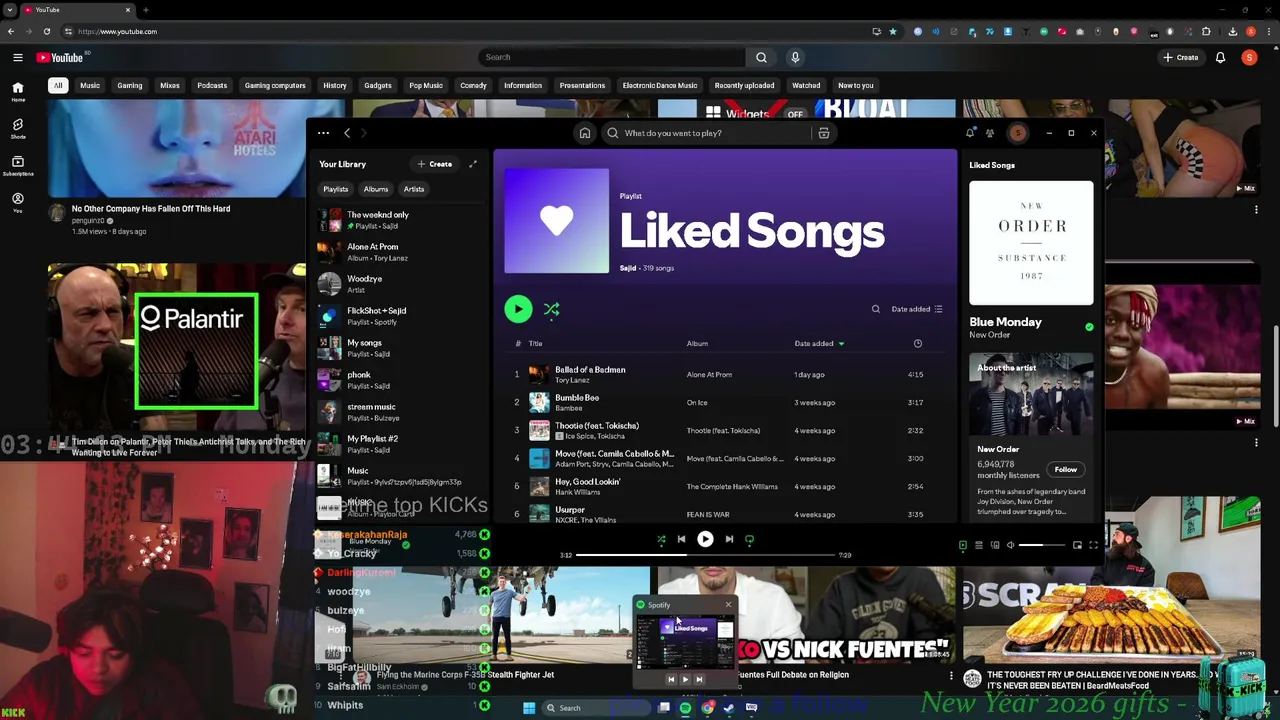
Task: Open YouTube hamburger guide menu
Action: 18,57
